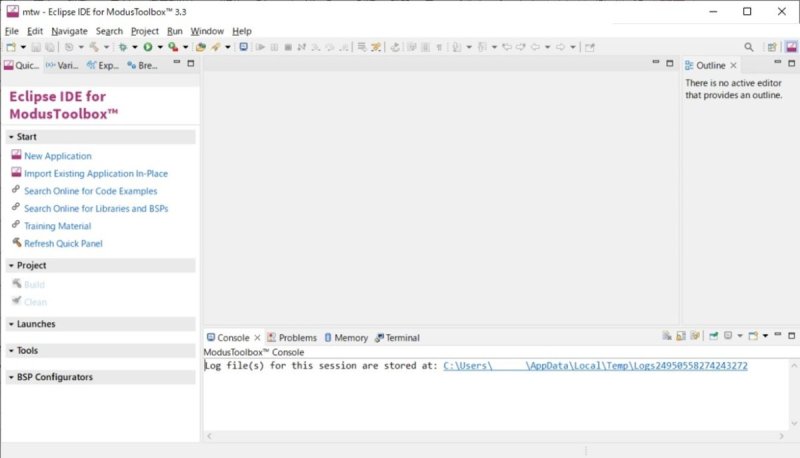Click the console horizontal scrollbar
This screenshot has height=458, width=800.
494,436
